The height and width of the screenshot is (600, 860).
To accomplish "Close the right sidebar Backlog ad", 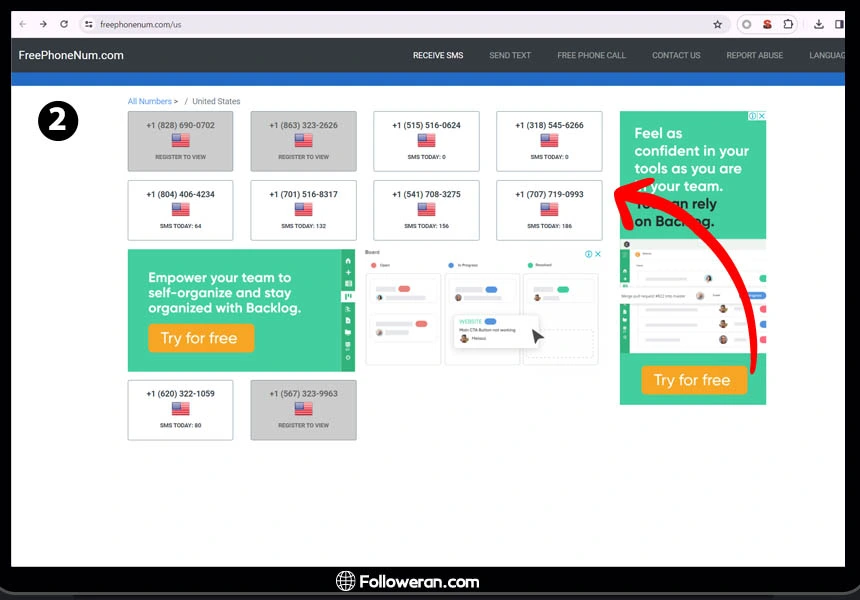I will [x=761, y=116].
